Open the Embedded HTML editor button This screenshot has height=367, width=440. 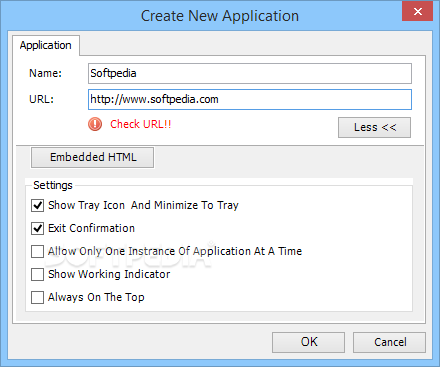pos(93,157)
